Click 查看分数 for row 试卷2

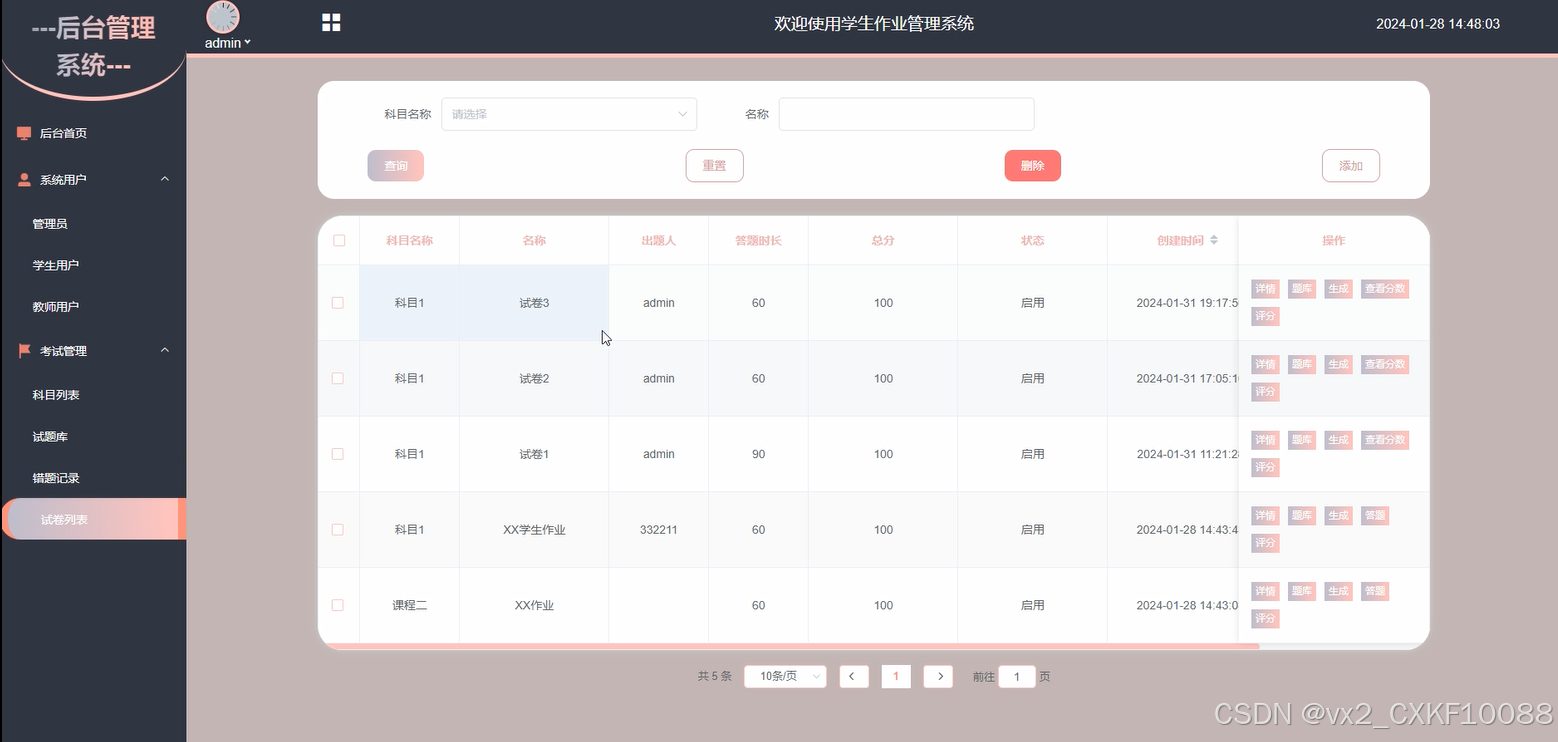click(1385, 364)
